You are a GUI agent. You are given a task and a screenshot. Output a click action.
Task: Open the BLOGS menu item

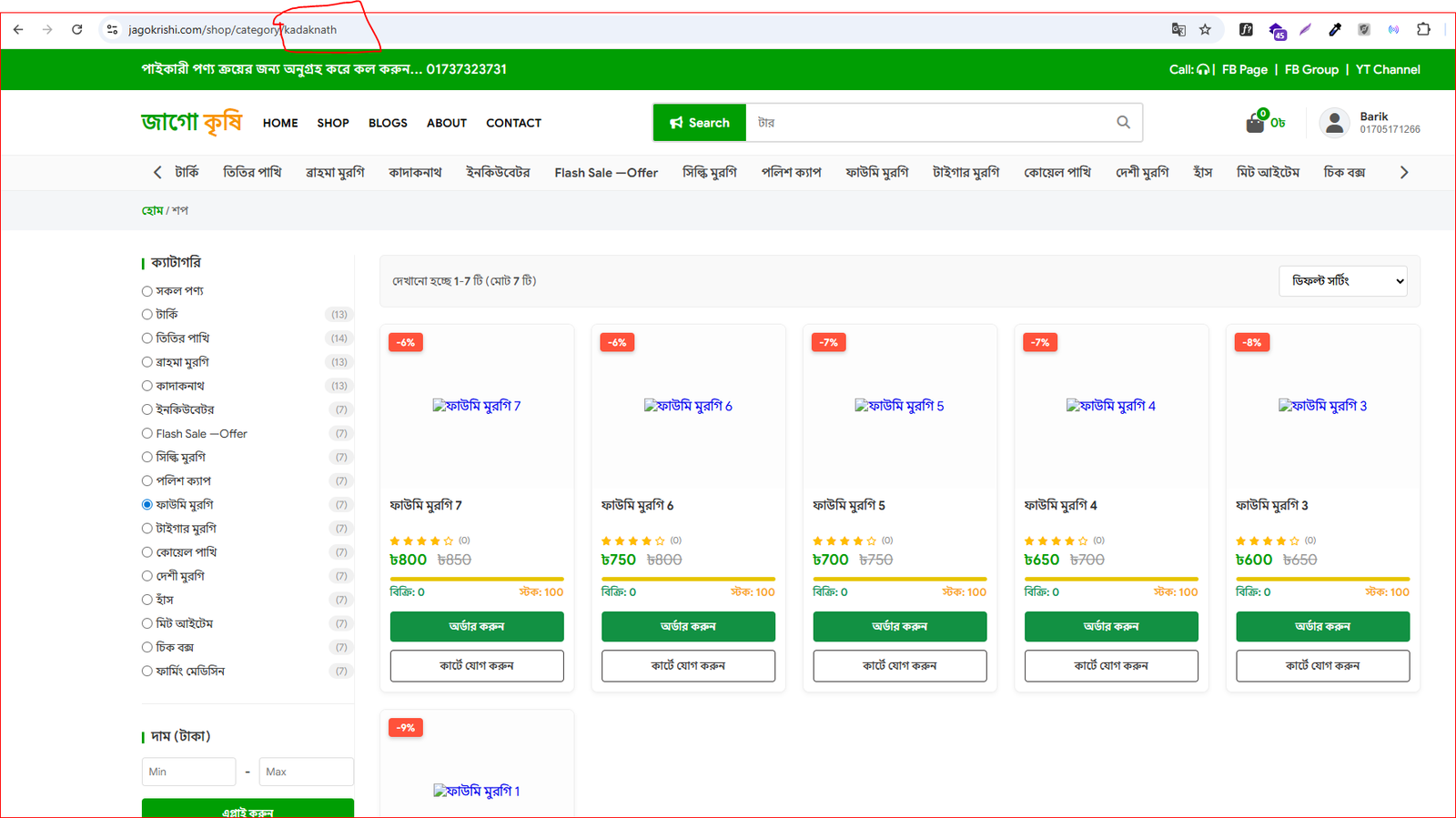pyautogui.click(x=388, y=123)
